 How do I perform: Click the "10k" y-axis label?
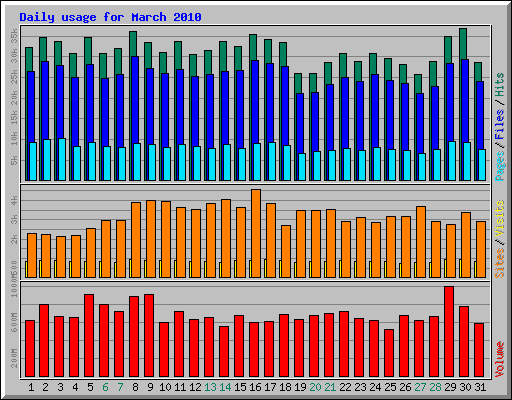pos(14,139)
